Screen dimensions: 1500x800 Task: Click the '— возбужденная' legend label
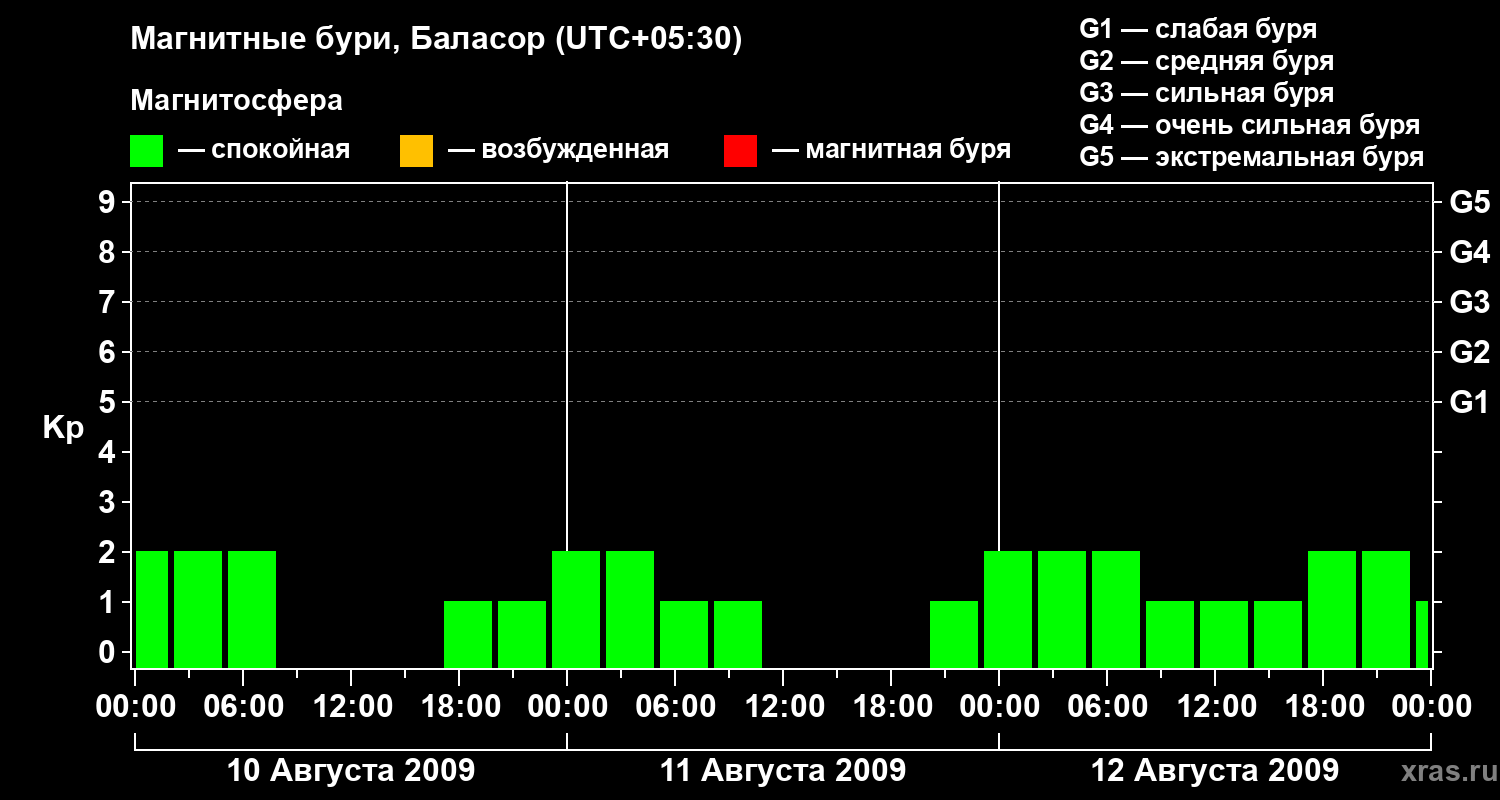coord(558,151)
